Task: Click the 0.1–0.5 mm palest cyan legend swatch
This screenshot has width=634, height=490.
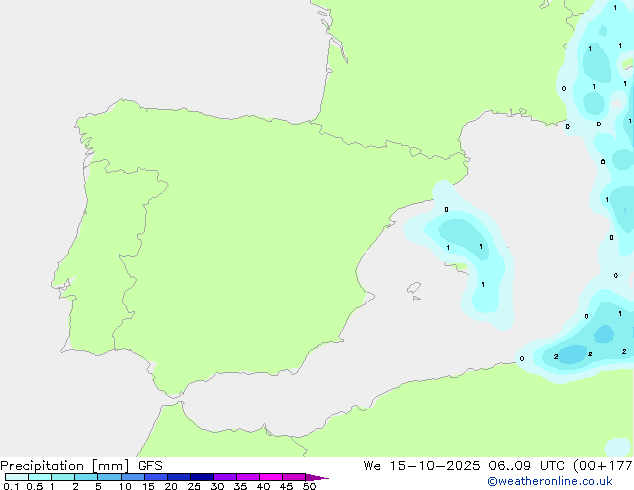Action: coord(17,477)
